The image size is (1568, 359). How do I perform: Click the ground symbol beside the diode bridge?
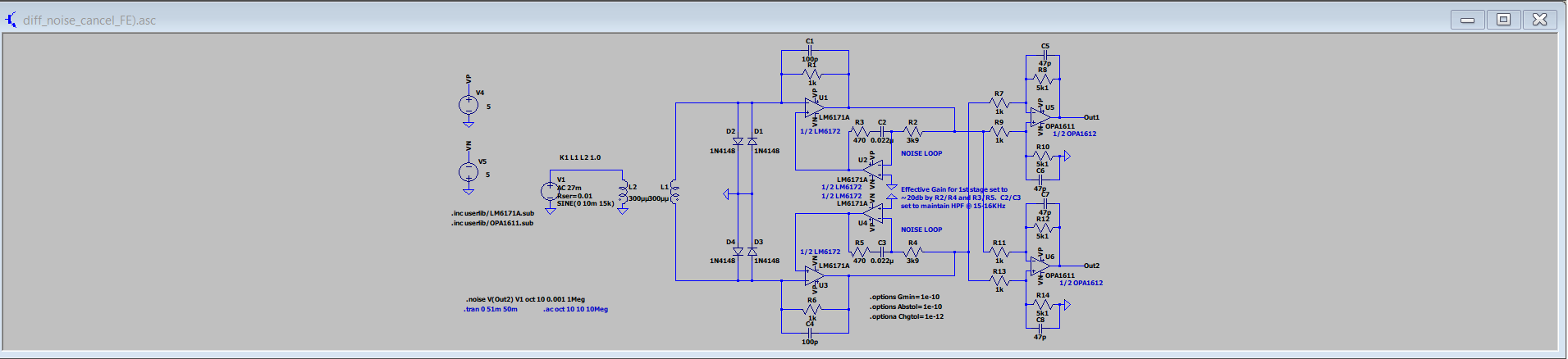[727, 194]
